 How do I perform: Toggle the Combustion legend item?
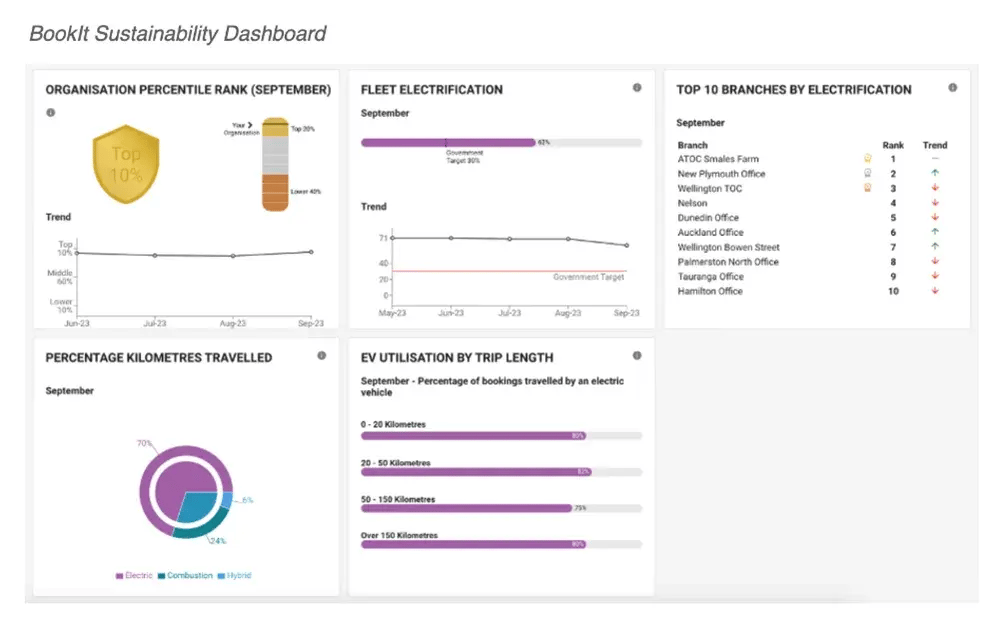(185, 575)
